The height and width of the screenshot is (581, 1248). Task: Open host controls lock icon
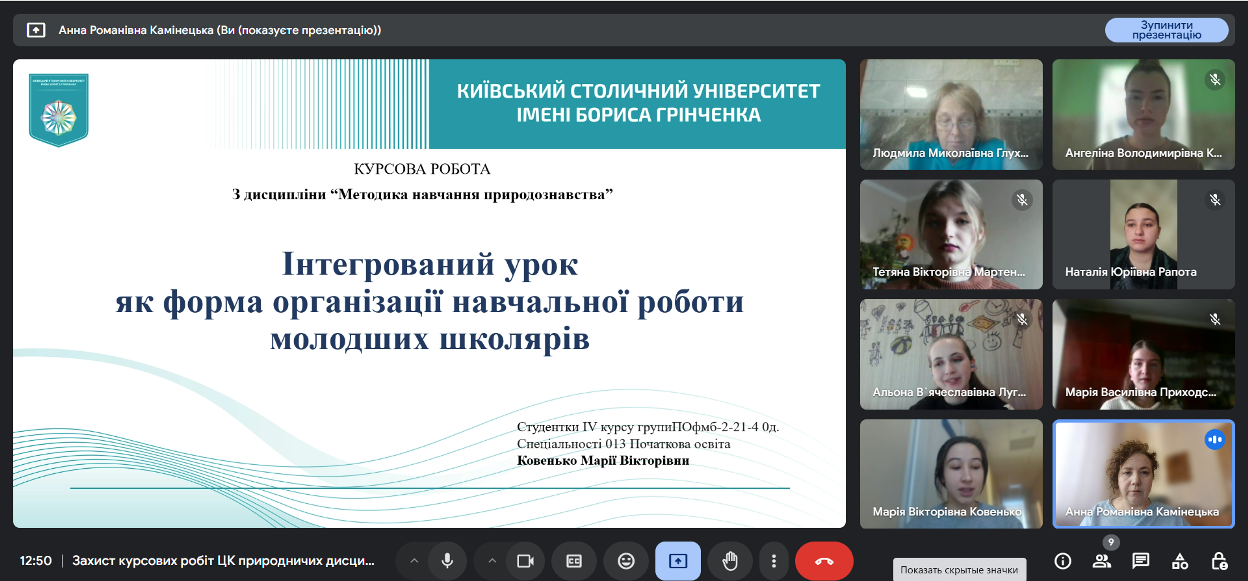(1219, 561)
